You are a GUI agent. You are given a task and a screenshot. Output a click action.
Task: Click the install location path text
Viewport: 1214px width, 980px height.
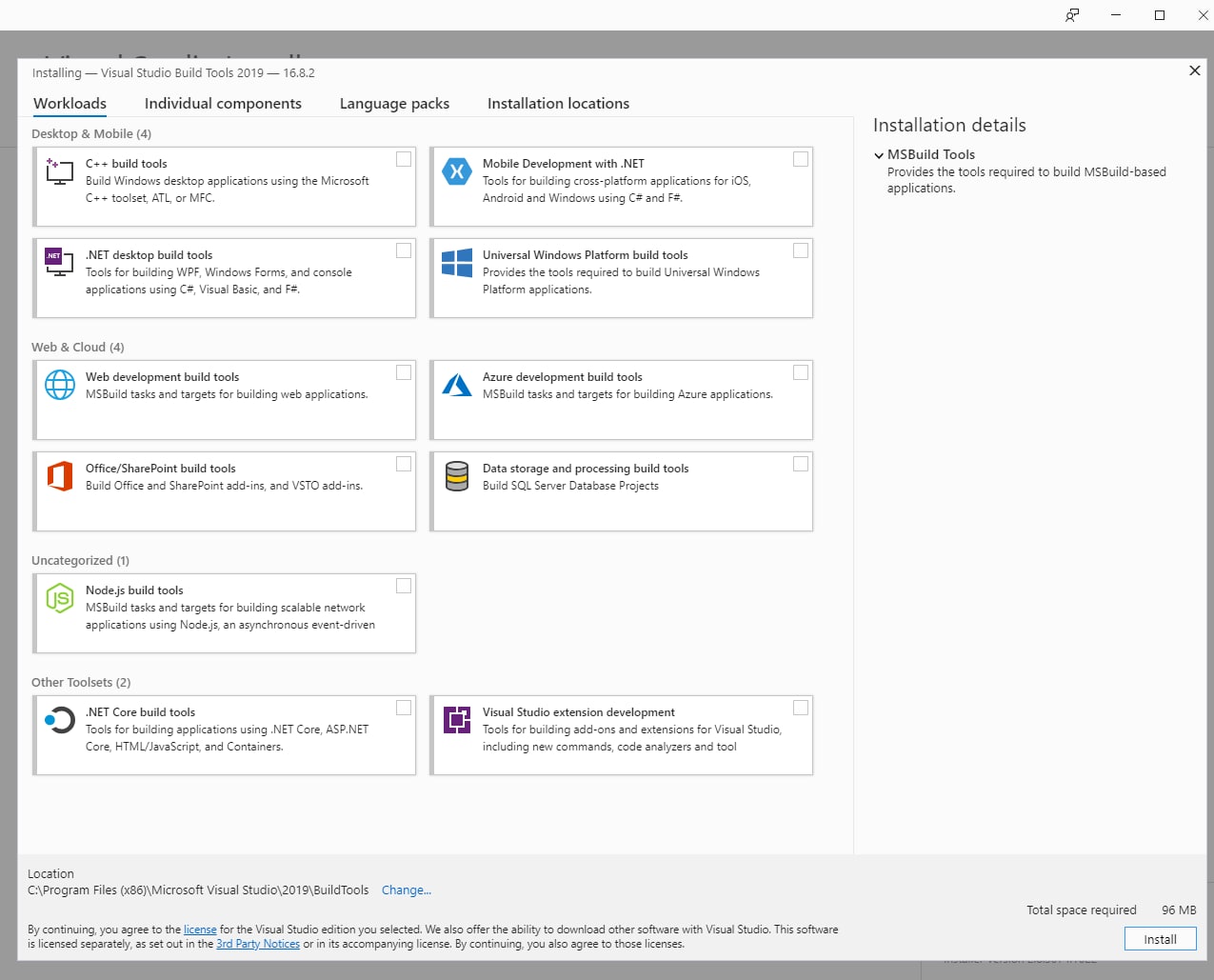pos(198,890)
